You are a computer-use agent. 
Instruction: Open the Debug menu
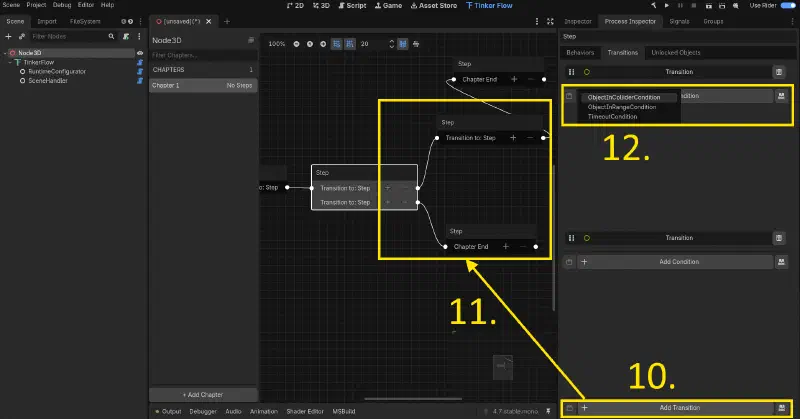[x=62, y=5]
